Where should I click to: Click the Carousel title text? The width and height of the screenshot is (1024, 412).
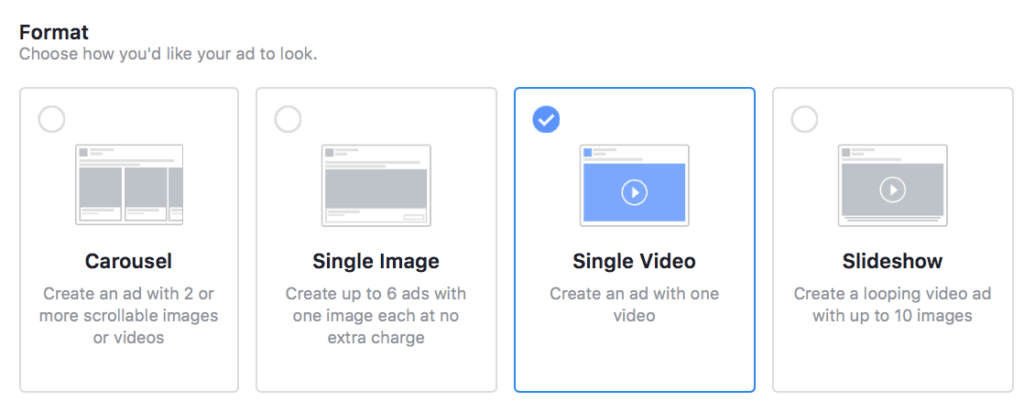129,262
